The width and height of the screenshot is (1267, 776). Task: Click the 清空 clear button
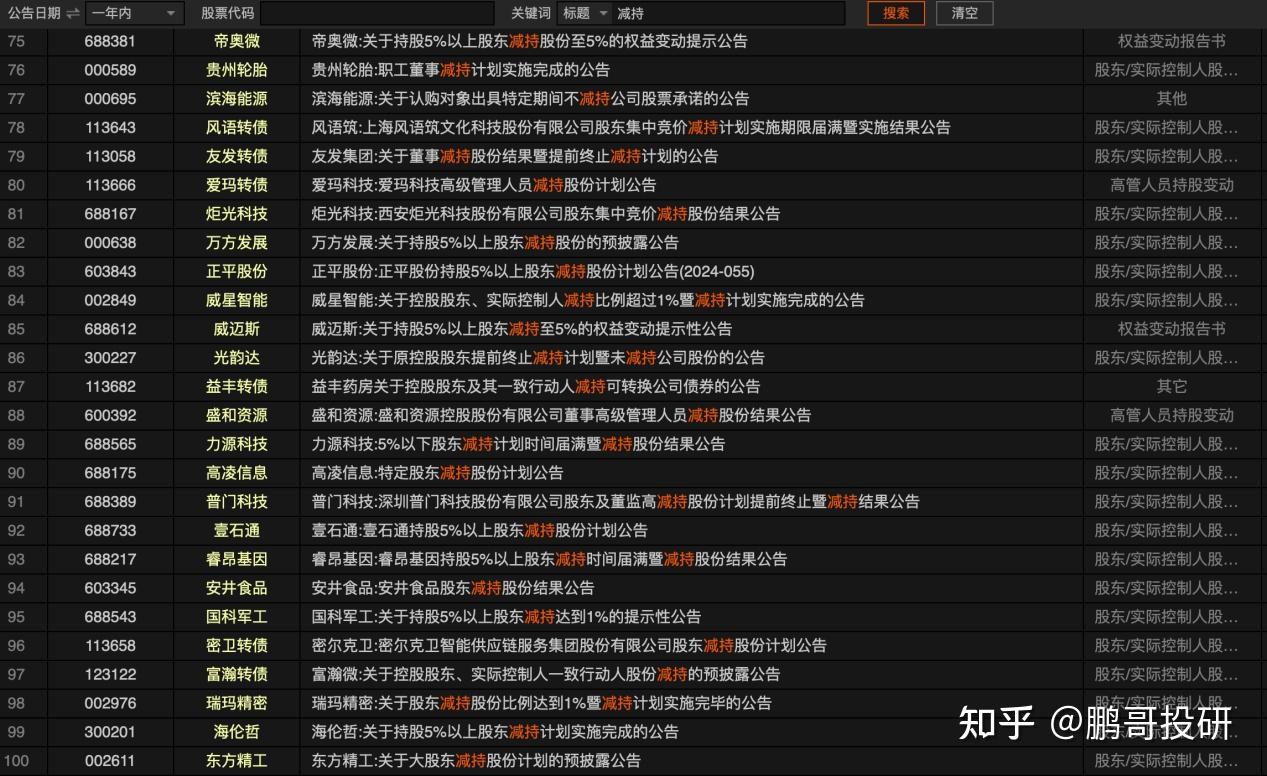pyautogui.click(x=963, y=13)
